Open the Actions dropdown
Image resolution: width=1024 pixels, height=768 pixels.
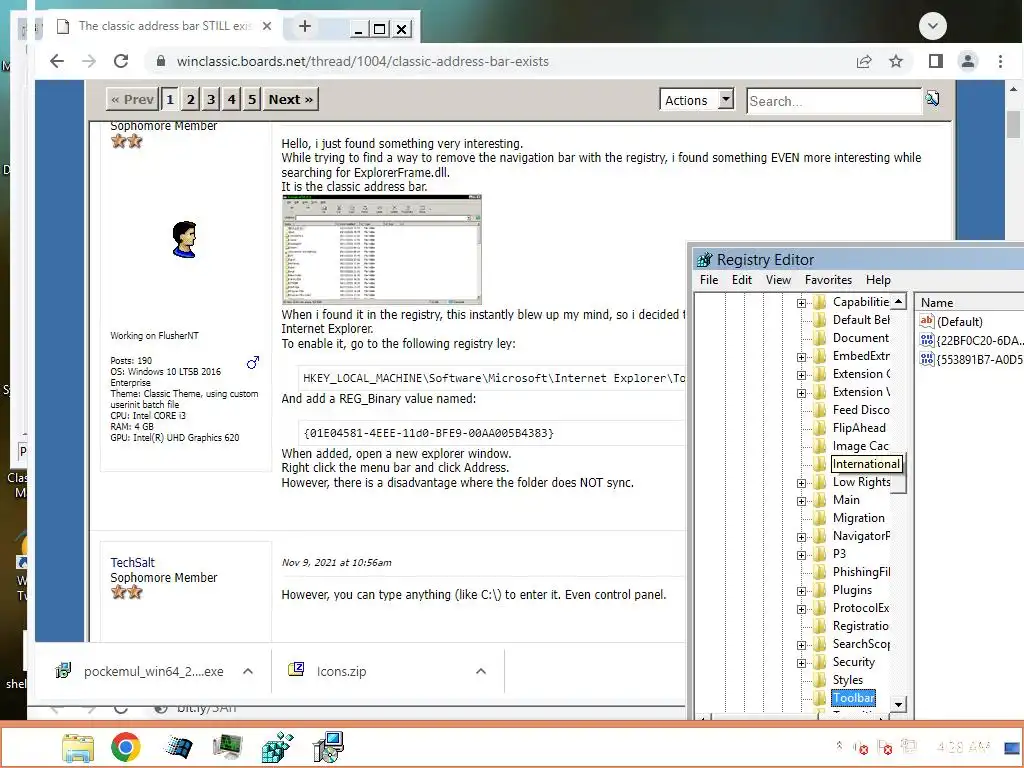[x=697, y=100]
